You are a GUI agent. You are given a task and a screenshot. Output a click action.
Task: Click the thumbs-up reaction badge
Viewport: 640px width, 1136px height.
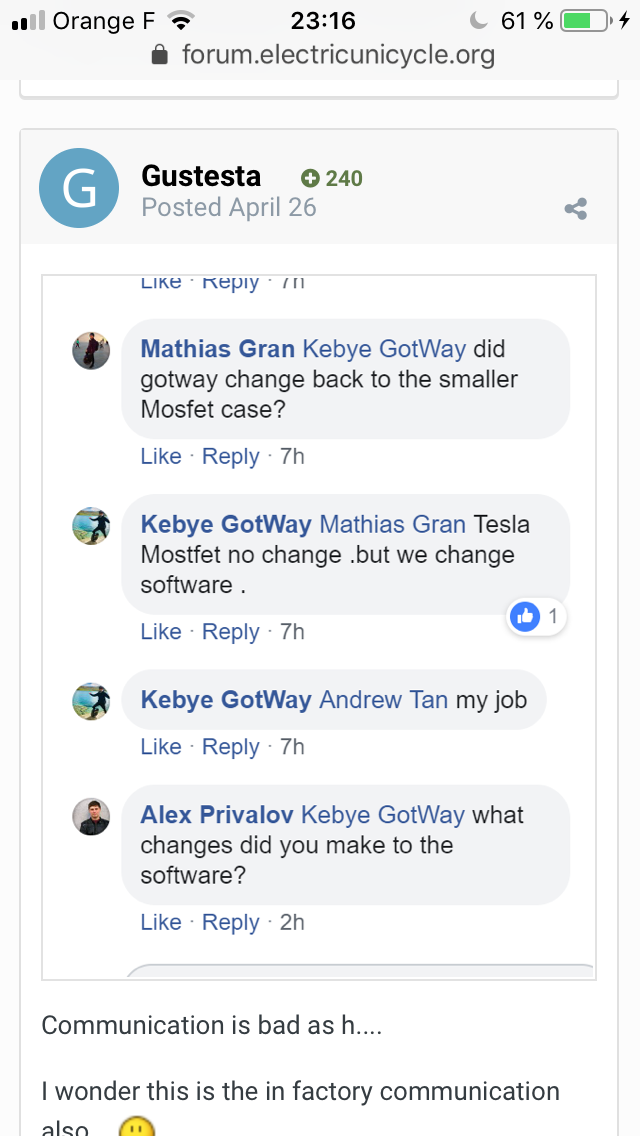click(536, 617)
